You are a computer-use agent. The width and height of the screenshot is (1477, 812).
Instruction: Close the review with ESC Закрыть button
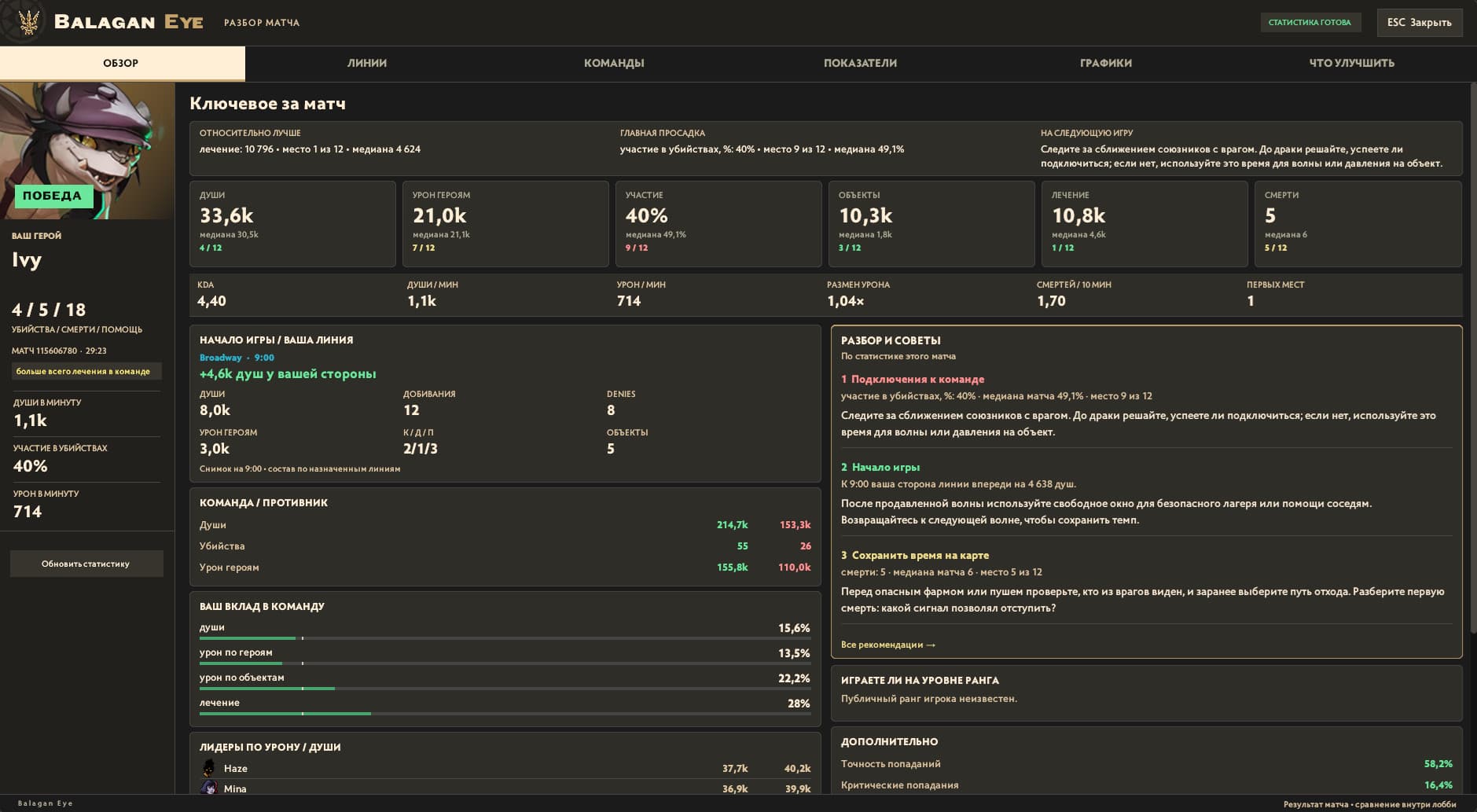click(x=1420, y=22)
